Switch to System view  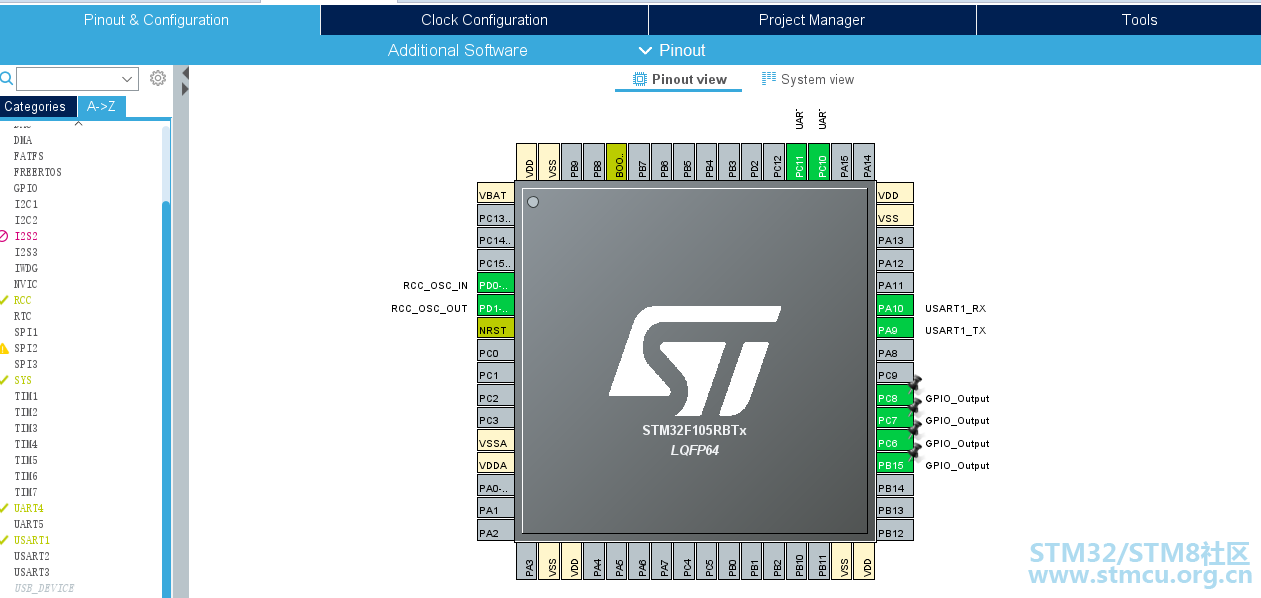pyautogui.click(x=808, y=79)
